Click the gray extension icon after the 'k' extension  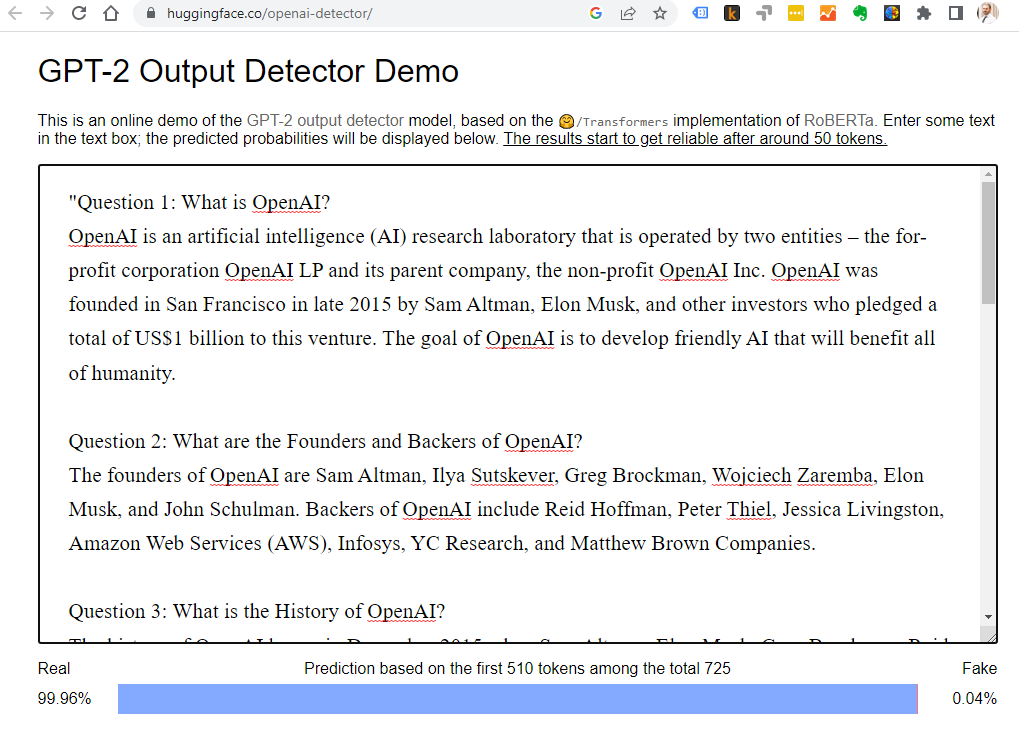(x=764, y=13)
